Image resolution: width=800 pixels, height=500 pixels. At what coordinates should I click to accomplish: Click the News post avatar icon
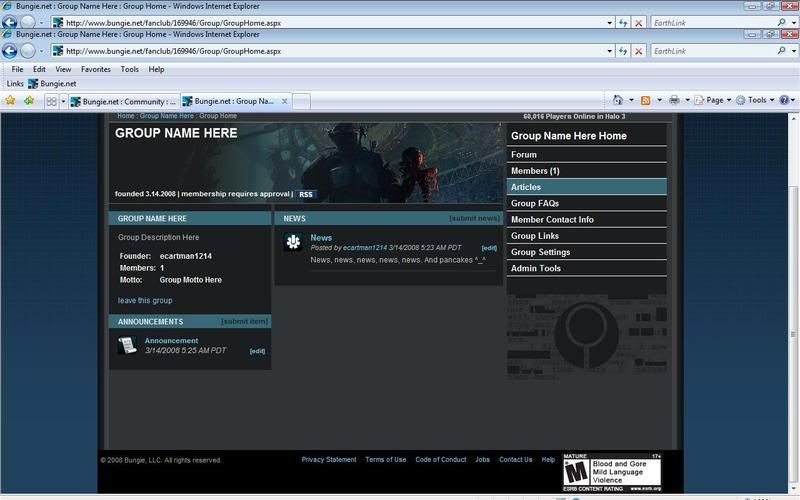pos(293,242)
